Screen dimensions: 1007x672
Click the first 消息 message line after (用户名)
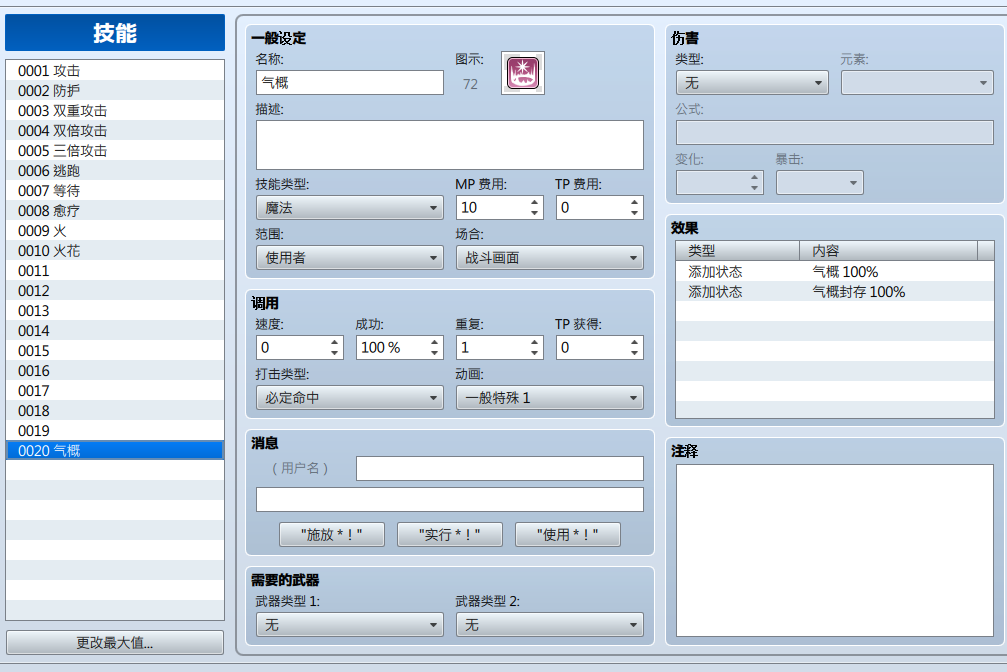point(500,468)
